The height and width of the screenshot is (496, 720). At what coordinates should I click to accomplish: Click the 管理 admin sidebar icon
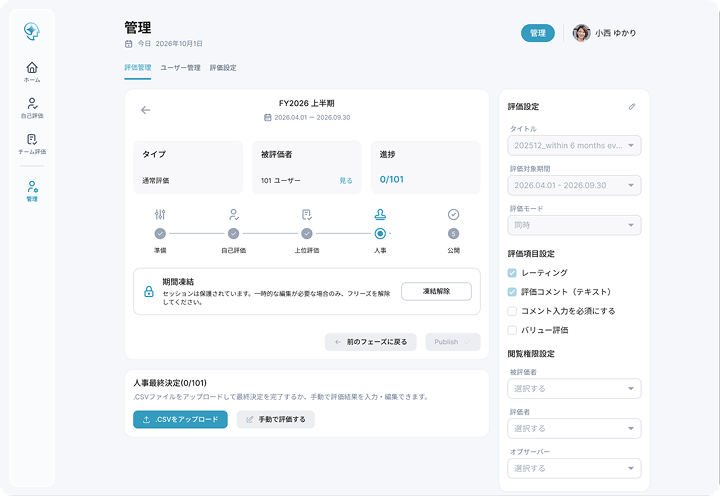coord(32,187)
